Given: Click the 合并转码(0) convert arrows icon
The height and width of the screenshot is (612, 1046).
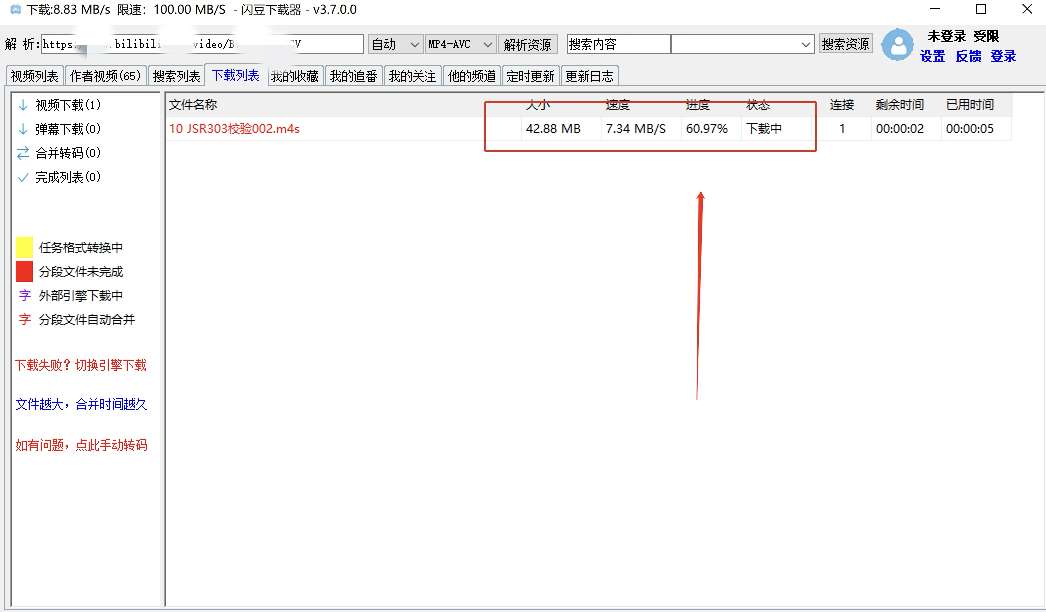Looking at the screenshot, I should point(23,153).
